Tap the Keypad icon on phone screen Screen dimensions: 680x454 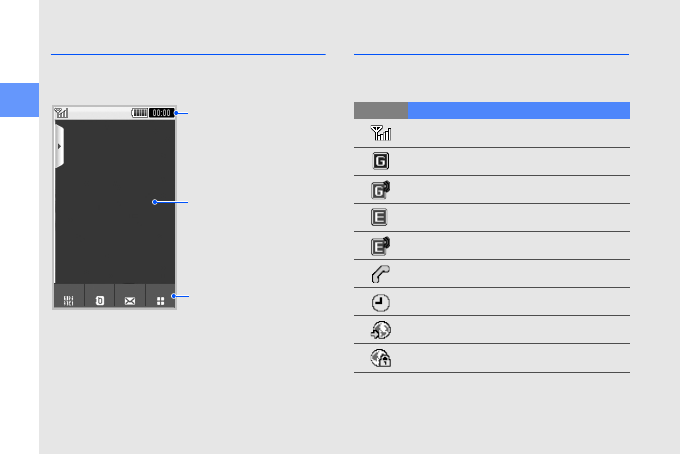click(68, 299)
